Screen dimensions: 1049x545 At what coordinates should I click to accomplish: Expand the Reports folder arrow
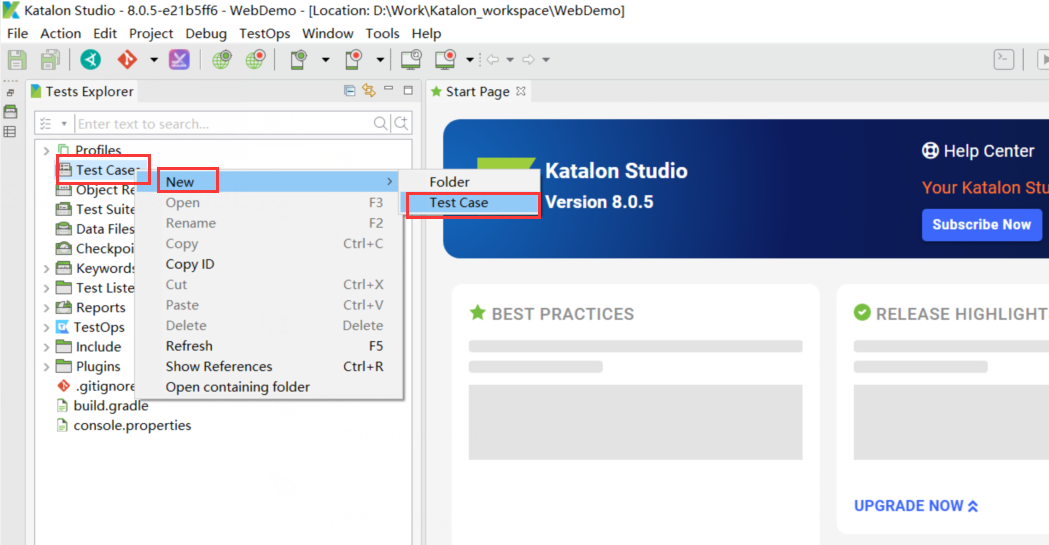coord(46,308)
